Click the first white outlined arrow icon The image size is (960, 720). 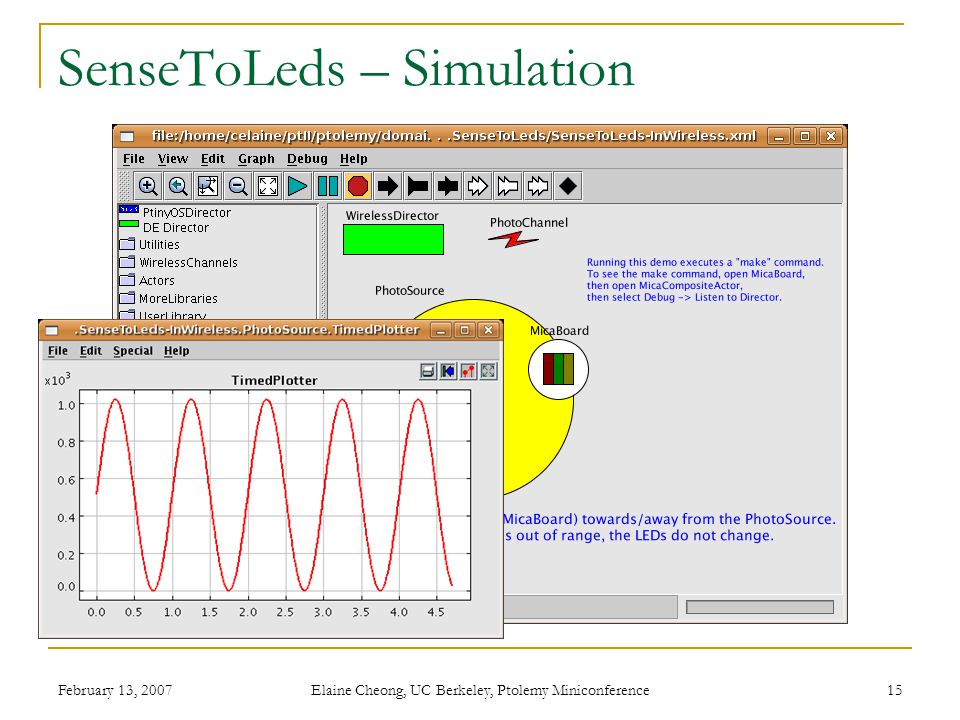pyautogui.click(x=478, y=186)
